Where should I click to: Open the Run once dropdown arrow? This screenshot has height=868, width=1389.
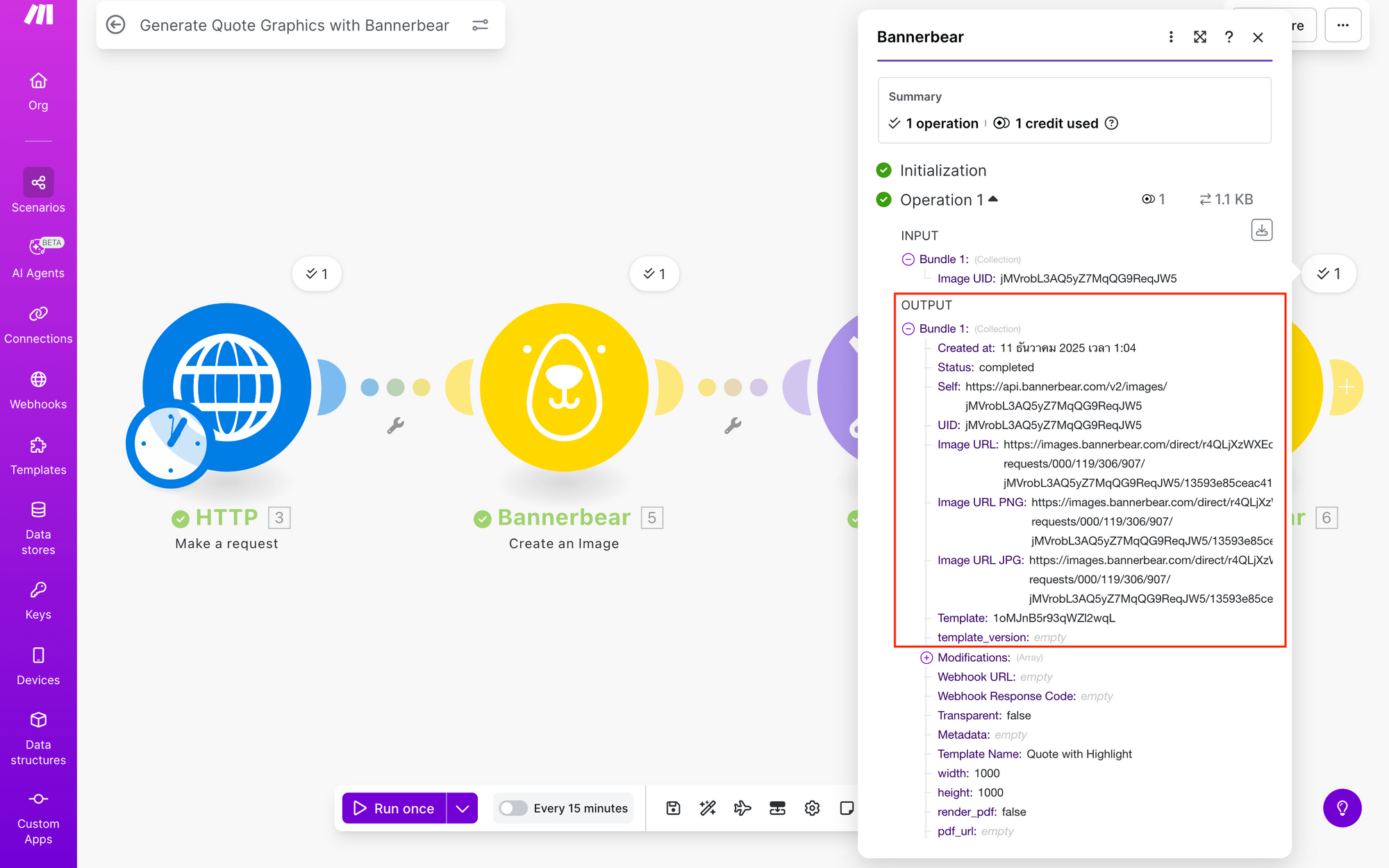point(462,808)
